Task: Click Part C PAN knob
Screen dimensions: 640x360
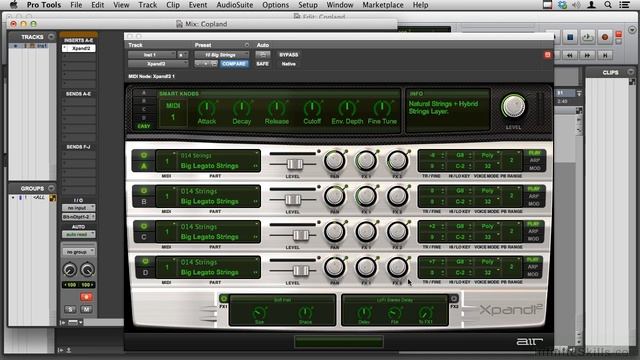Action: coord(334,231)
